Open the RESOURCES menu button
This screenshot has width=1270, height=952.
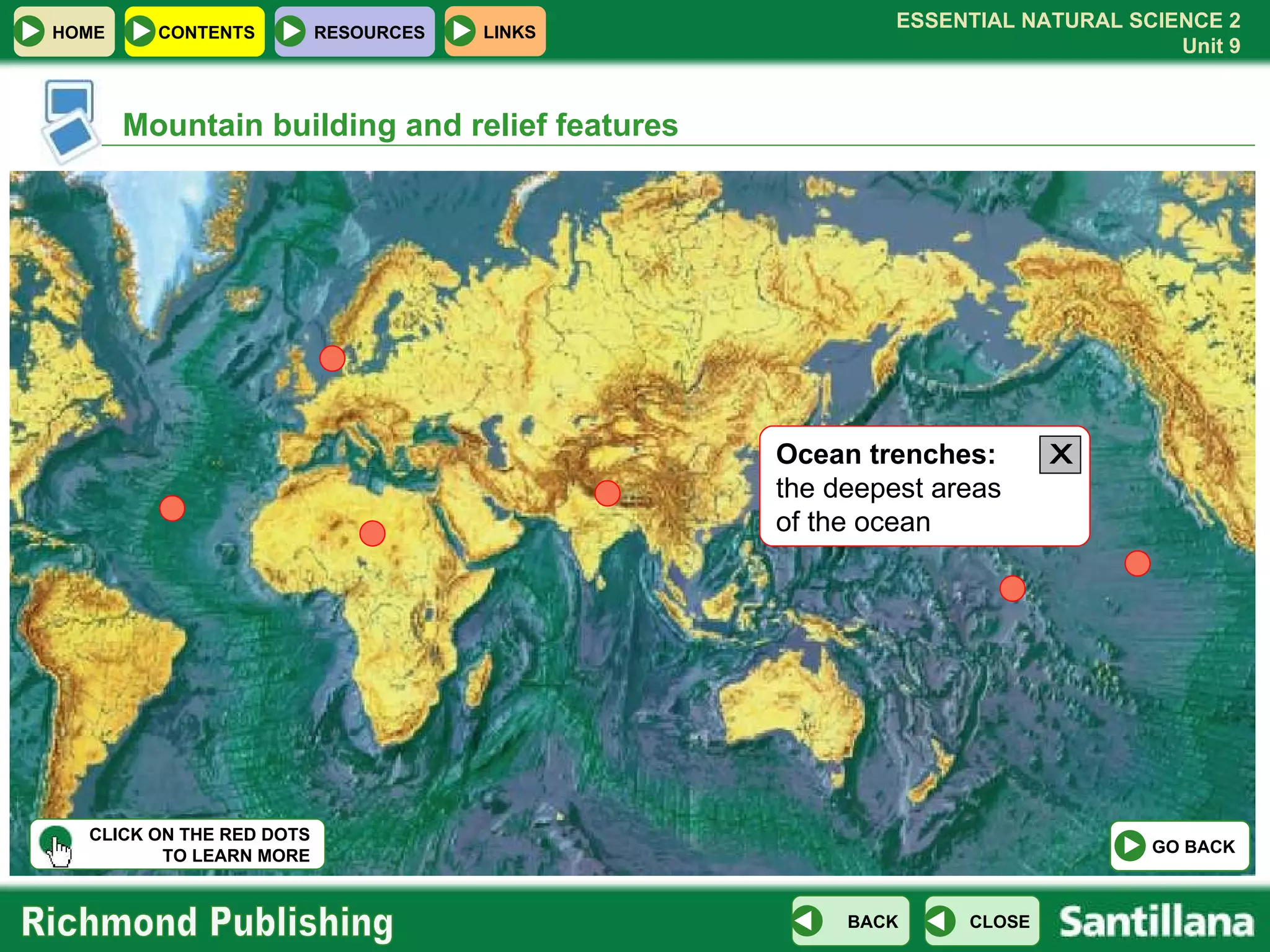[x=355, y=32]
